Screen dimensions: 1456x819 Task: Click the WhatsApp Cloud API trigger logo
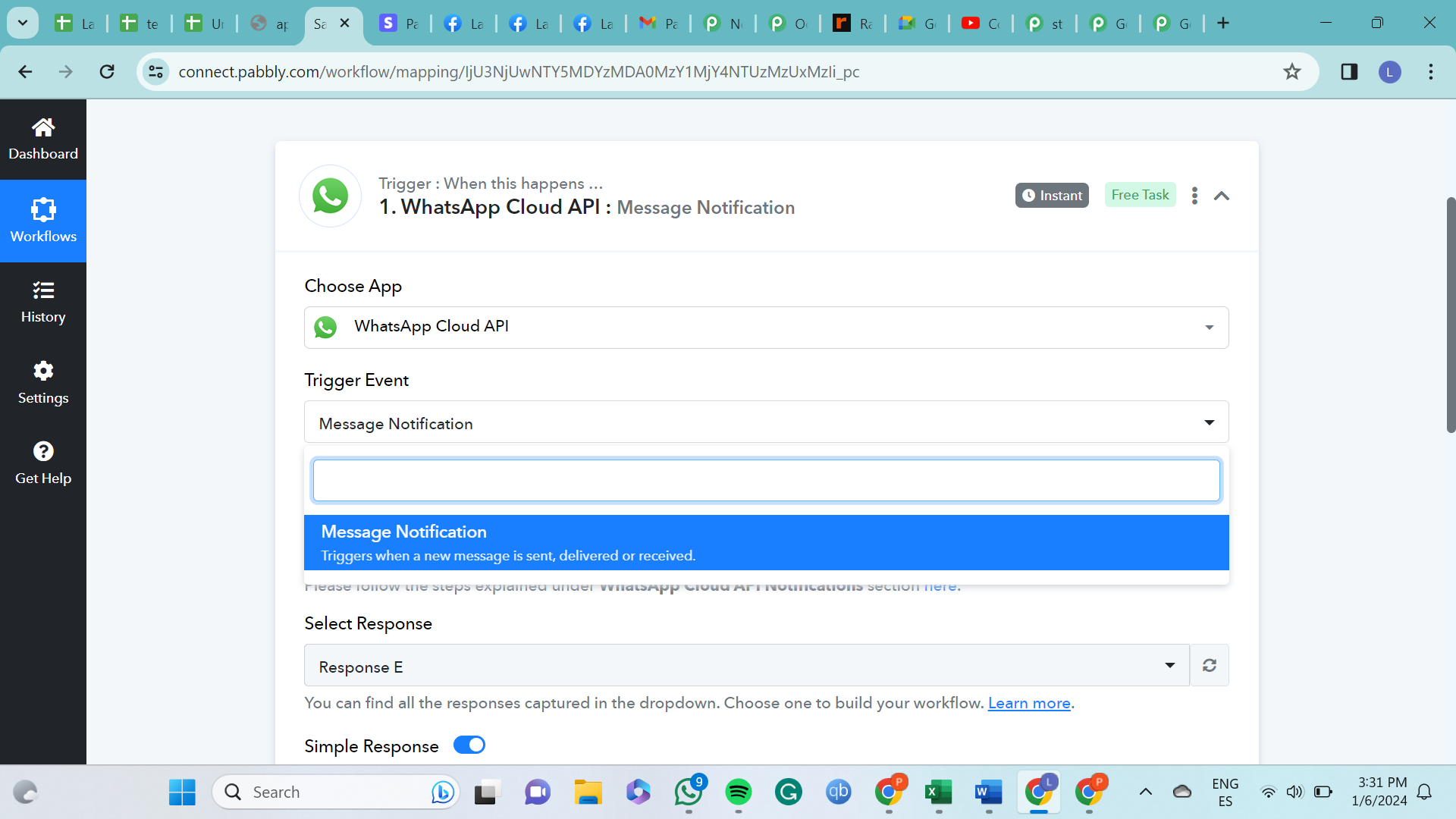click(331, 196)
